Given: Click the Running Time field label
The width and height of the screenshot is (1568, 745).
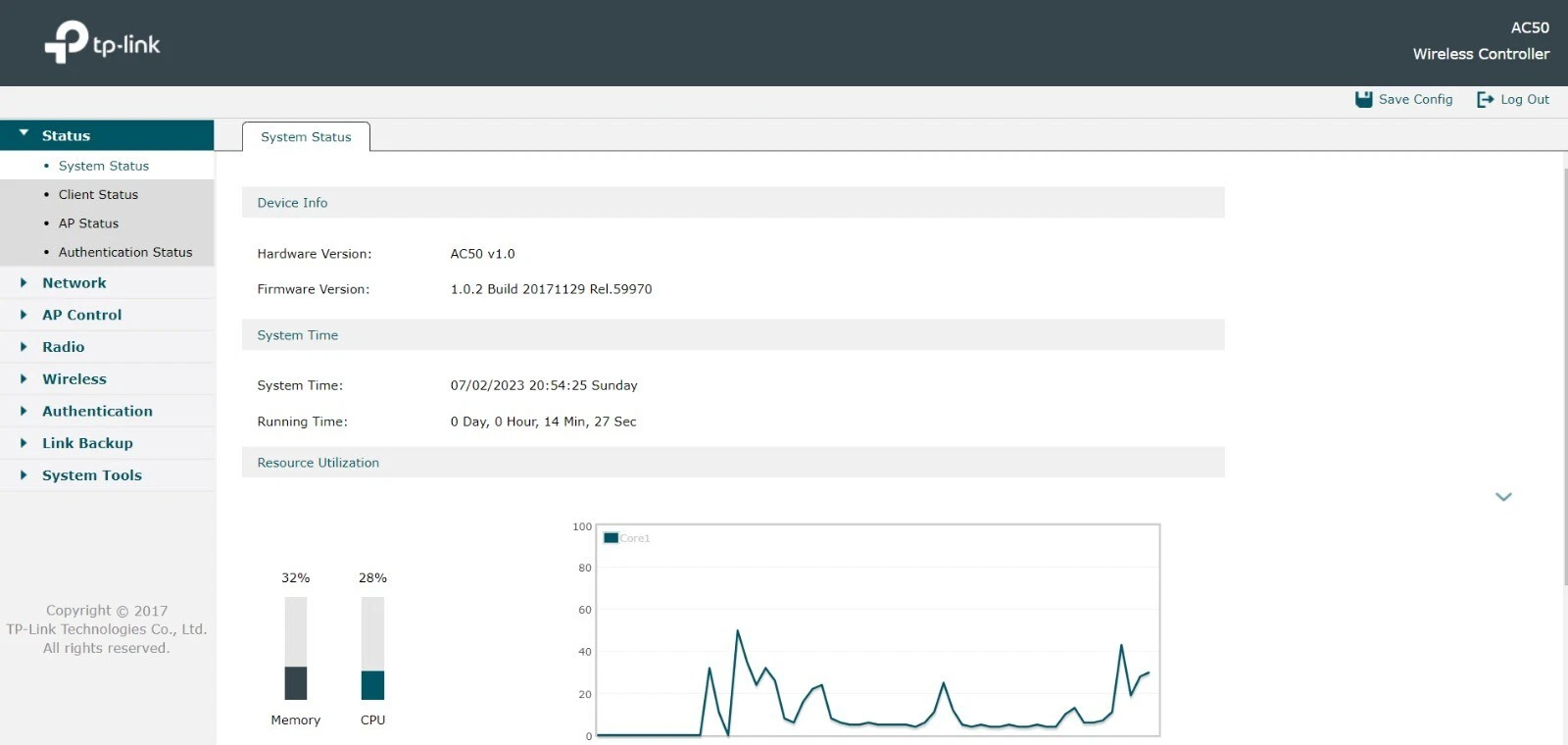Looking at the screenshot, I should pos(302,422).
